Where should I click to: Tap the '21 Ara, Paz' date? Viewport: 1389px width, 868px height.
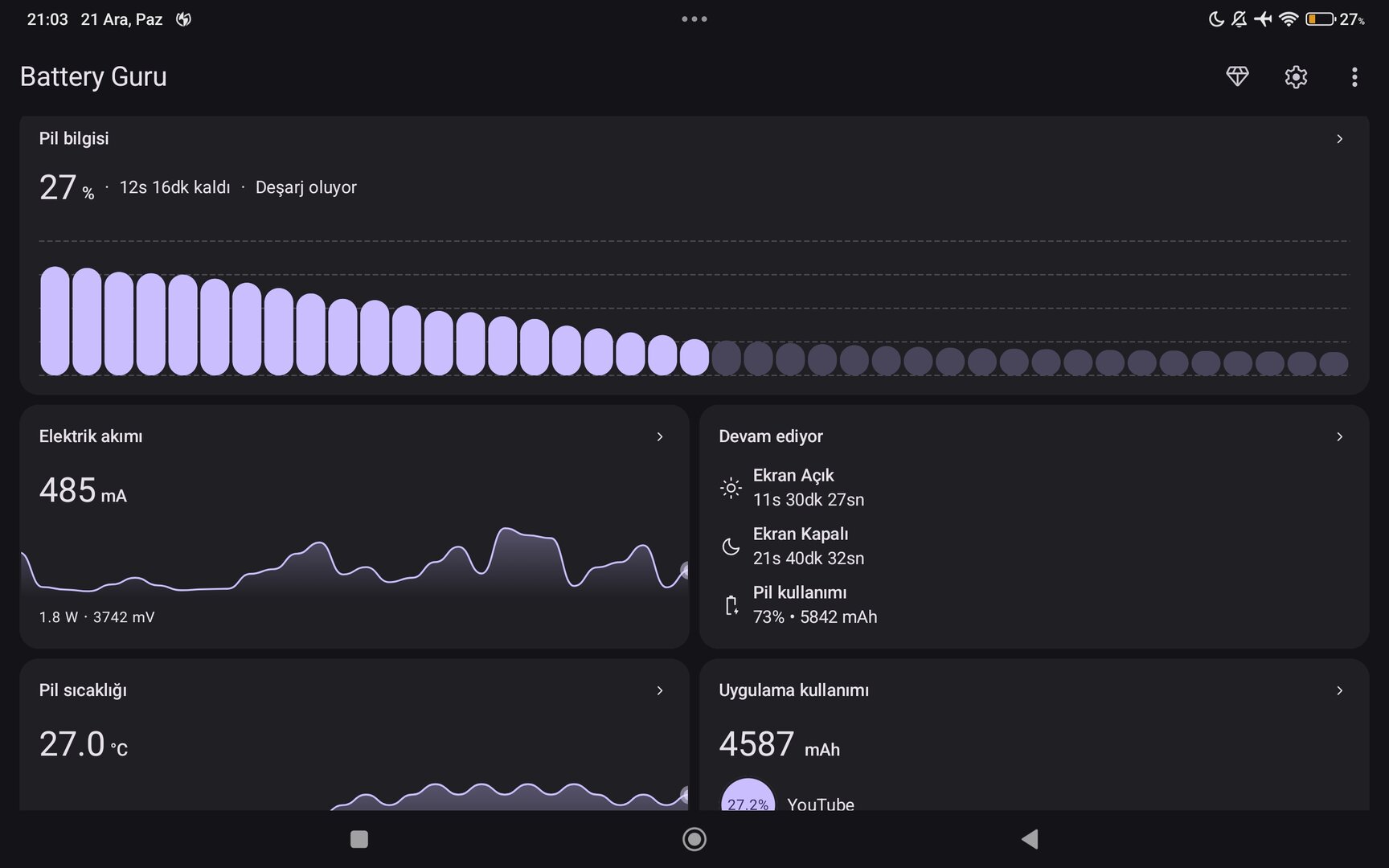pyautogui.click(x=121, y=19)
